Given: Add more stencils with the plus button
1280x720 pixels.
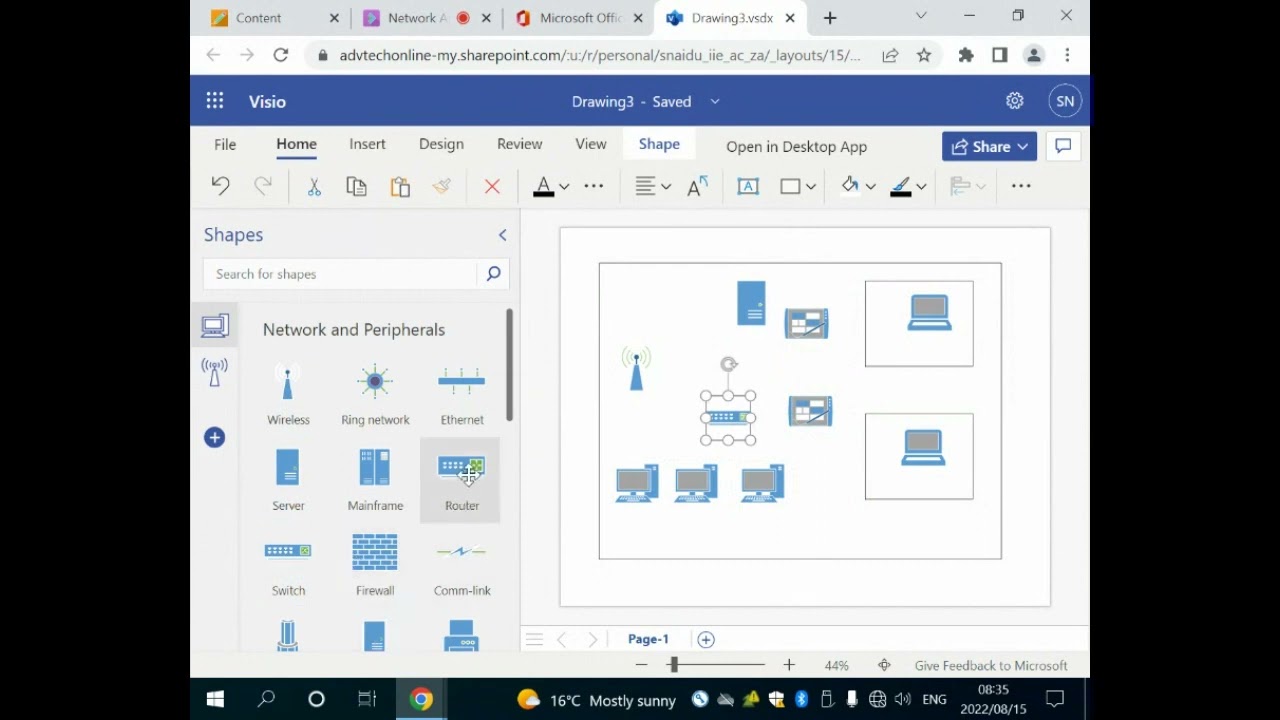Looking at the screenshot, I should point(214,437).
